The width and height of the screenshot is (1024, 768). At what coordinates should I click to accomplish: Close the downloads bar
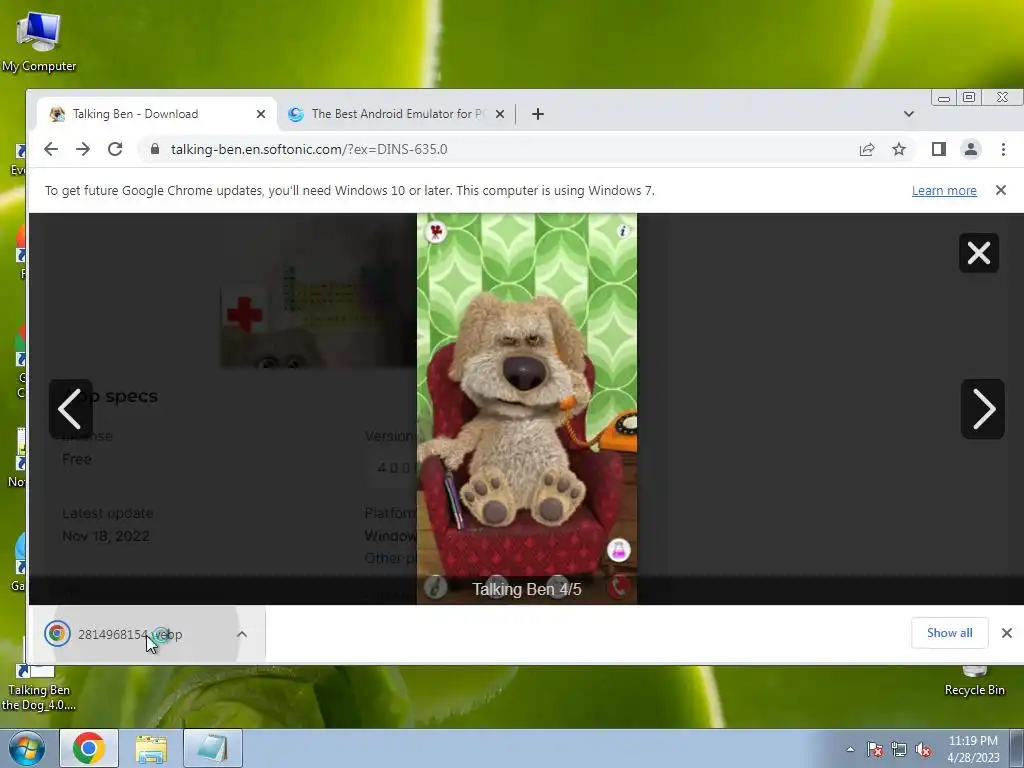coord(1006,633)
